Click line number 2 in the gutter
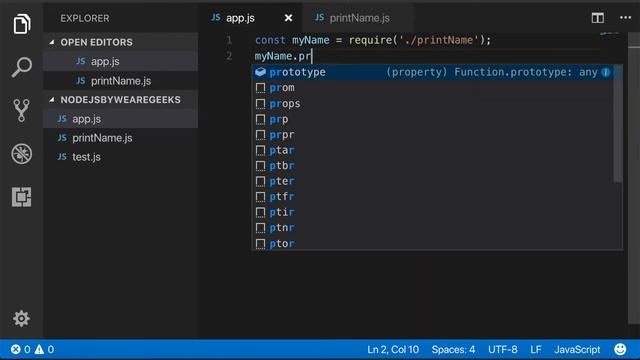 click(229, 56)
